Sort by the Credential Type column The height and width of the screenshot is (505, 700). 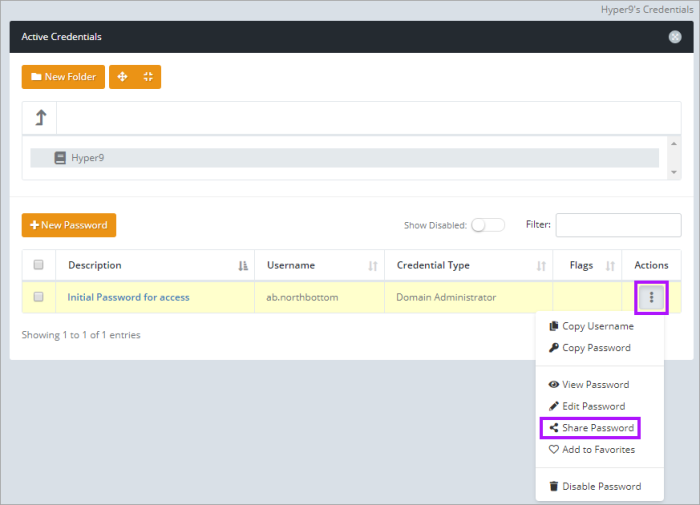468,265
